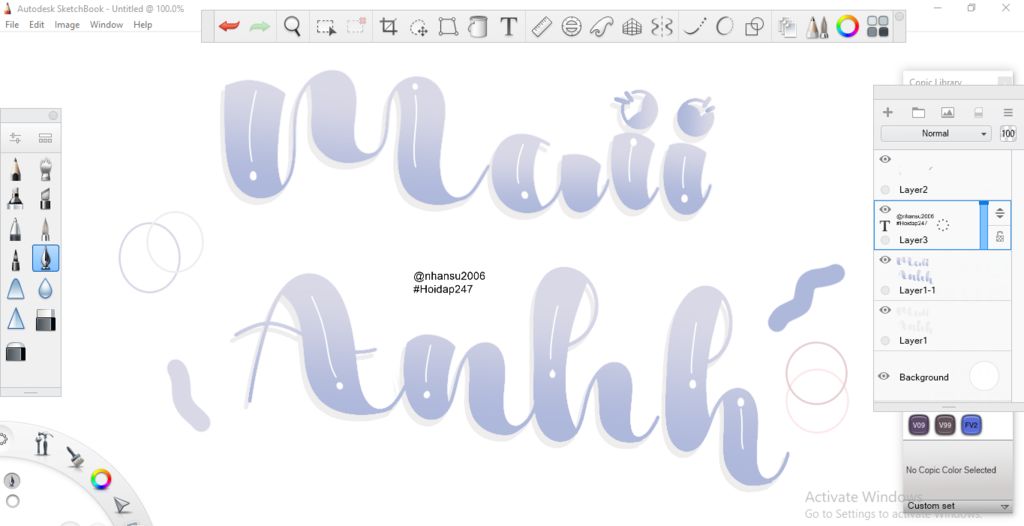The width and height of the screenshot is (1024, 526).
Task: Select the Ballpoint Pen brush
Action: click(15, 229)
